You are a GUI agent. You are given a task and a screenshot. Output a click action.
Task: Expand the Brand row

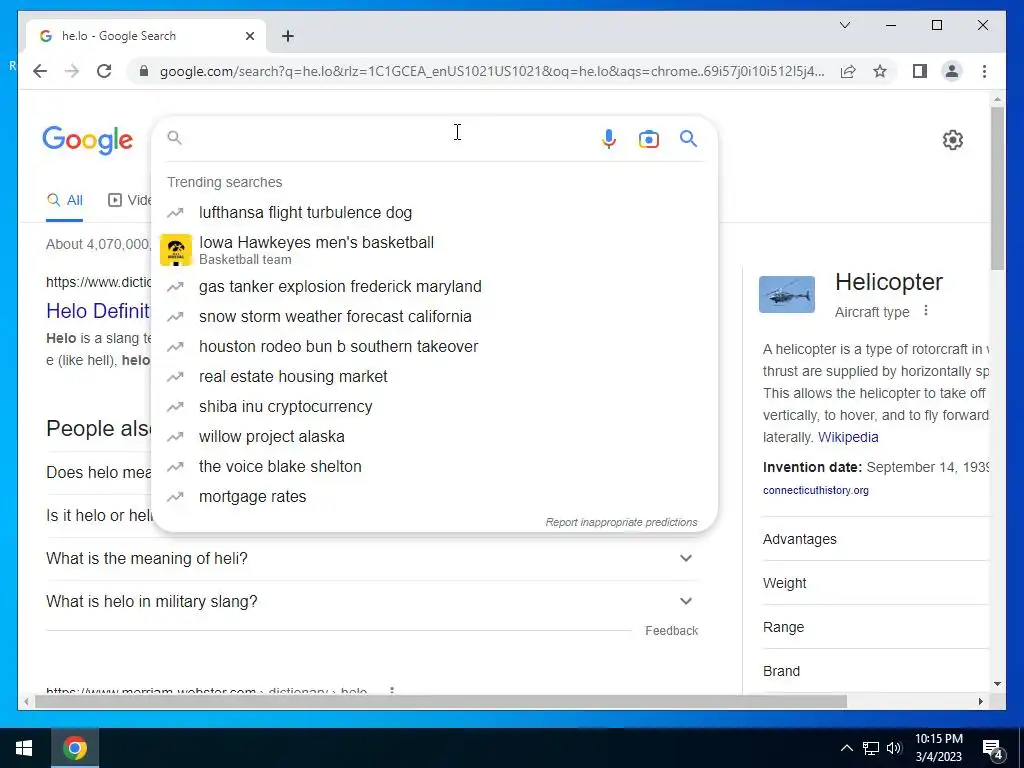click(876, 671)
